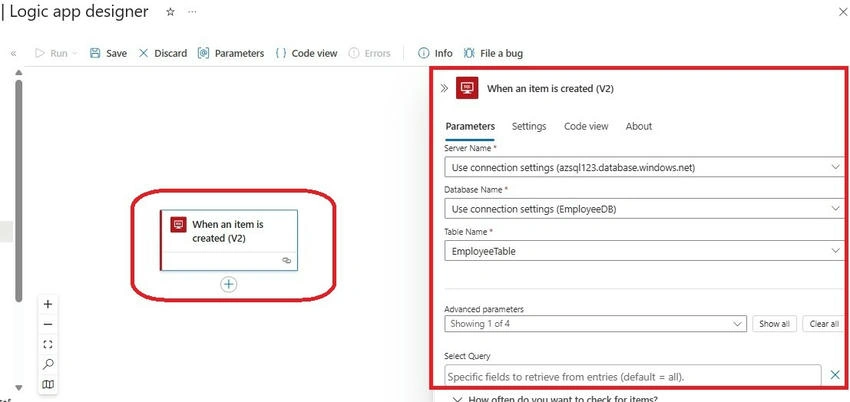Open the ellipsis more options in title
Viewport: 850px width, 402px height.
coord(192,12)
